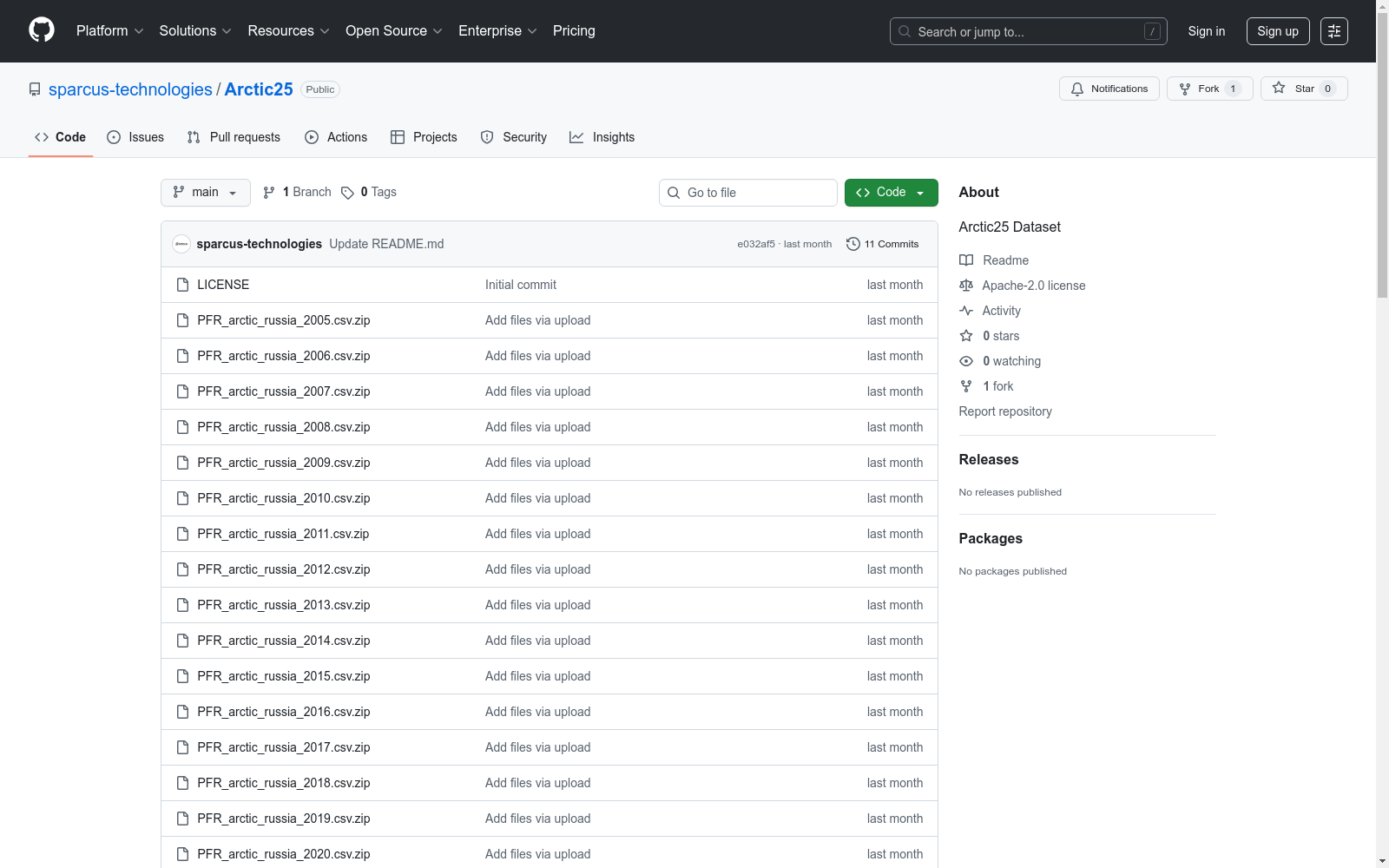
Task: Focus the Search or jump to field
Action: pos(1029,31)
